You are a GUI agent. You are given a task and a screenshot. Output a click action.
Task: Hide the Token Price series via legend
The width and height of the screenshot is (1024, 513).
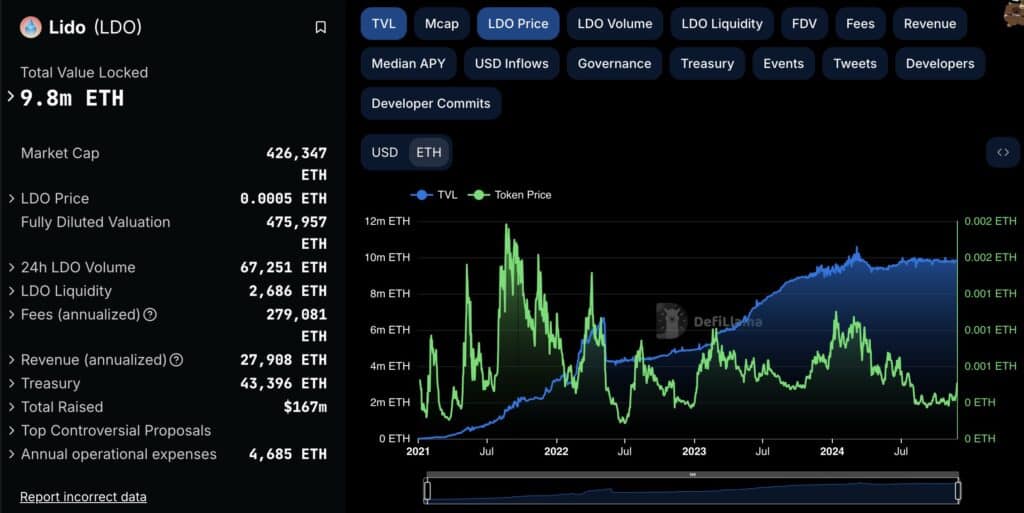pos(510,194)
